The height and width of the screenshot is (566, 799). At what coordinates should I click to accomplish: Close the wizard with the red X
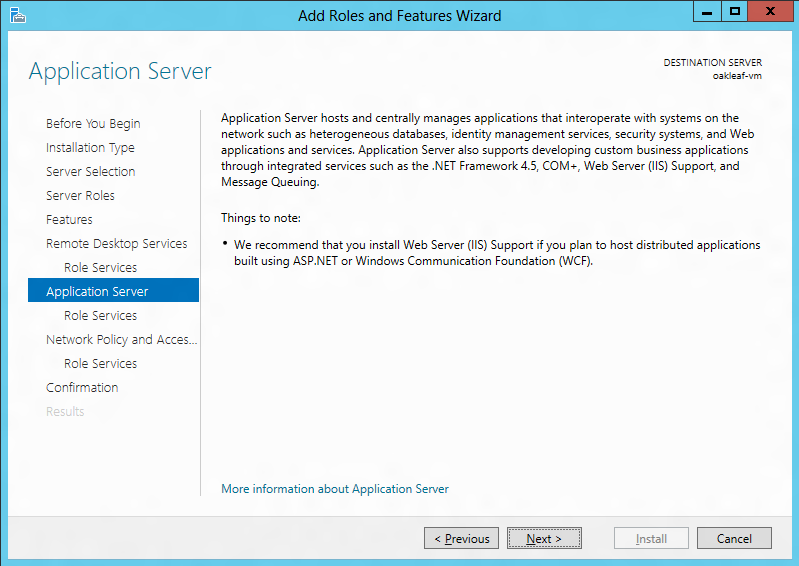(x=771, y=12)
